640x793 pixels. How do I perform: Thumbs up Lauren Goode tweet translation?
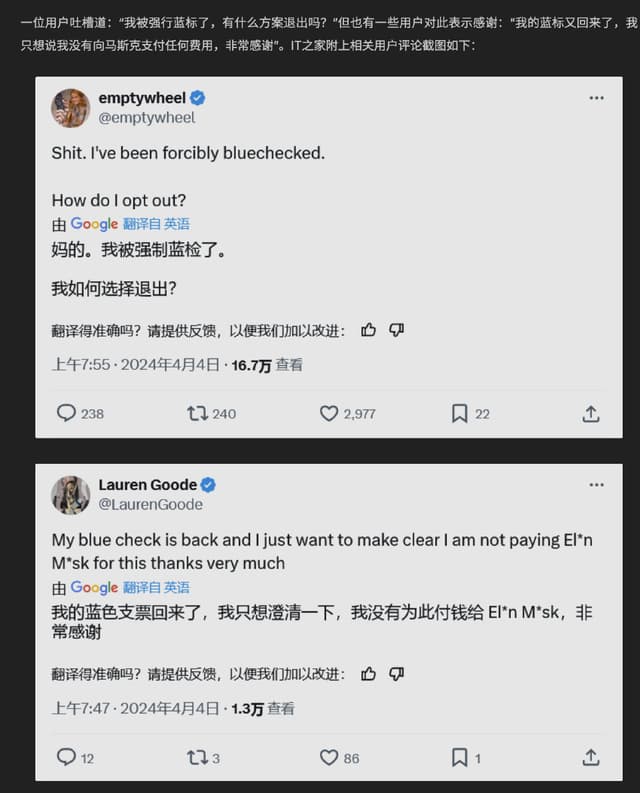pyautogui.click(x=368, y=674)
